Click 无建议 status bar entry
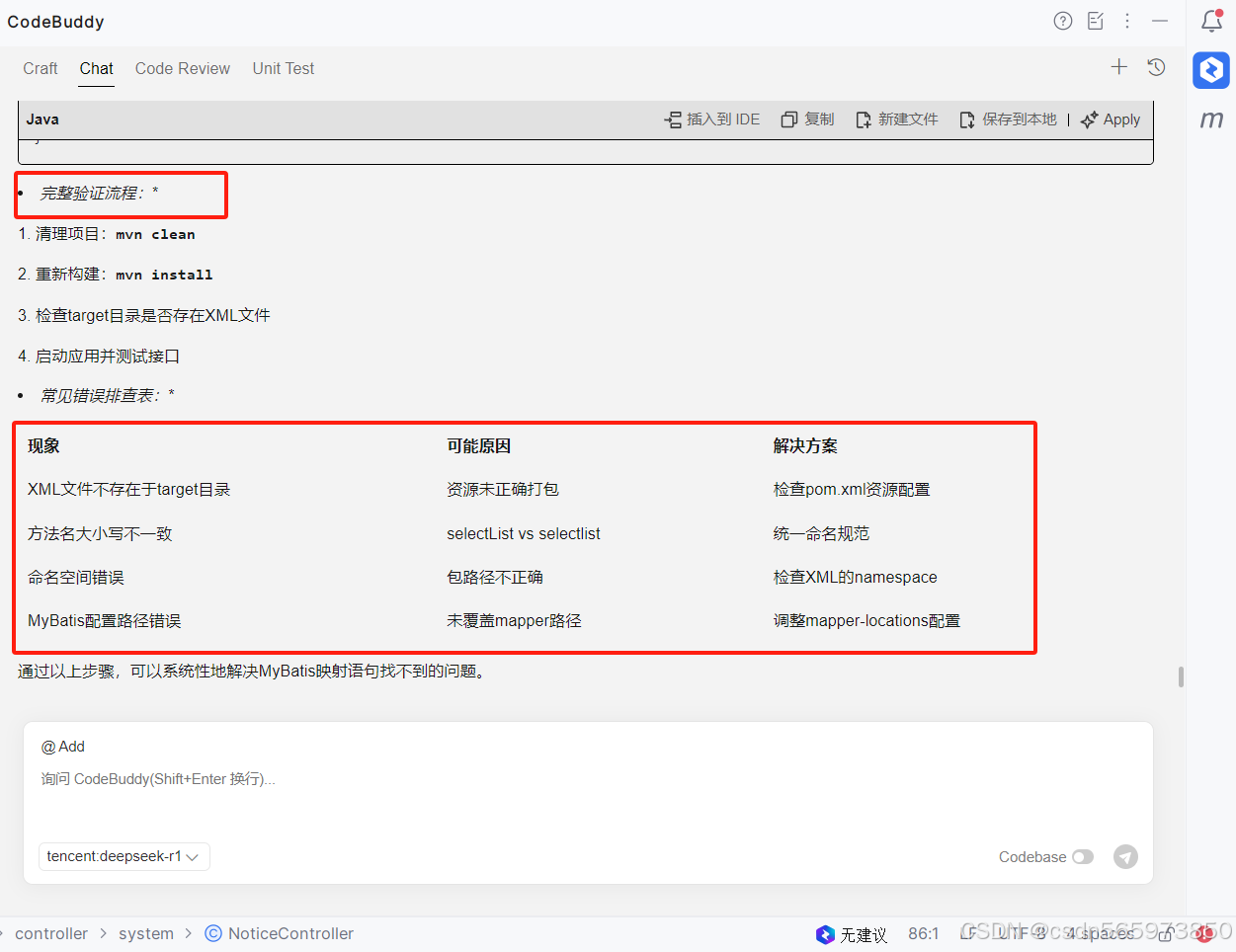 [x=864, y=934]
